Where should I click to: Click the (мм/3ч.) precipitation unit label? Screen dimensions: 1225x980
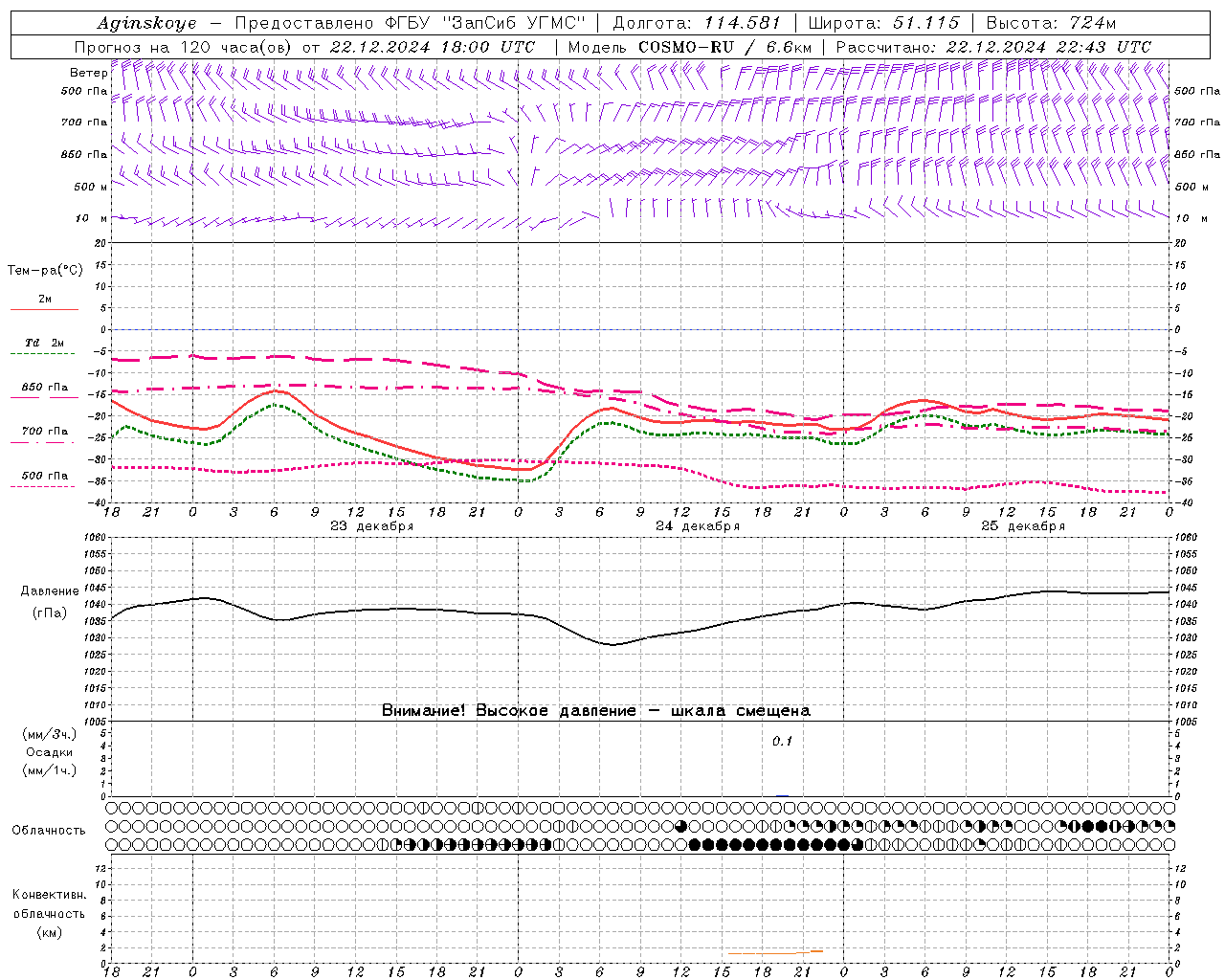[x=49, y=734]
